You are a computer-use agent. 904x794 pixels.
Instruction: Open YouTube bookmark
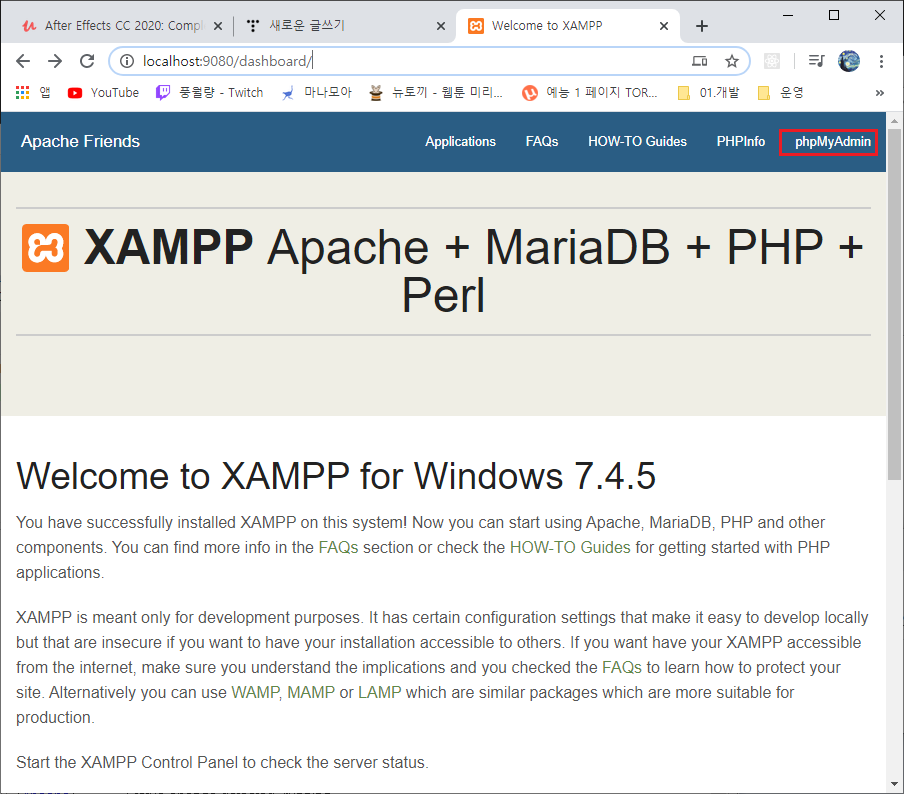click(x=103, y=93)
